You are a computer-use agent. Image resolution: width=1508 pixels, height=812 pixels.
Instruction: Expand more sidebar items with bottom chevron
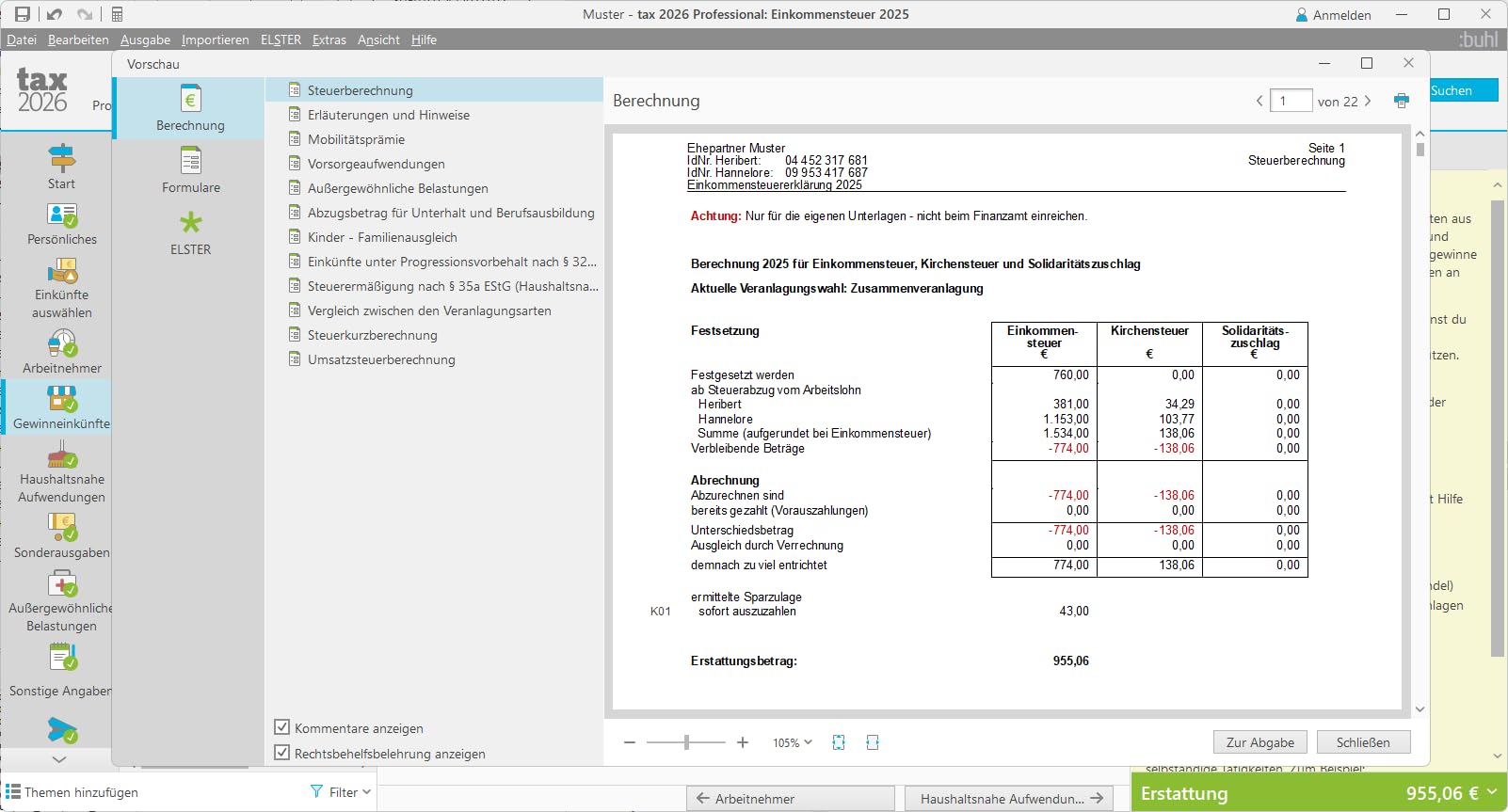click(x=59, y=759)
